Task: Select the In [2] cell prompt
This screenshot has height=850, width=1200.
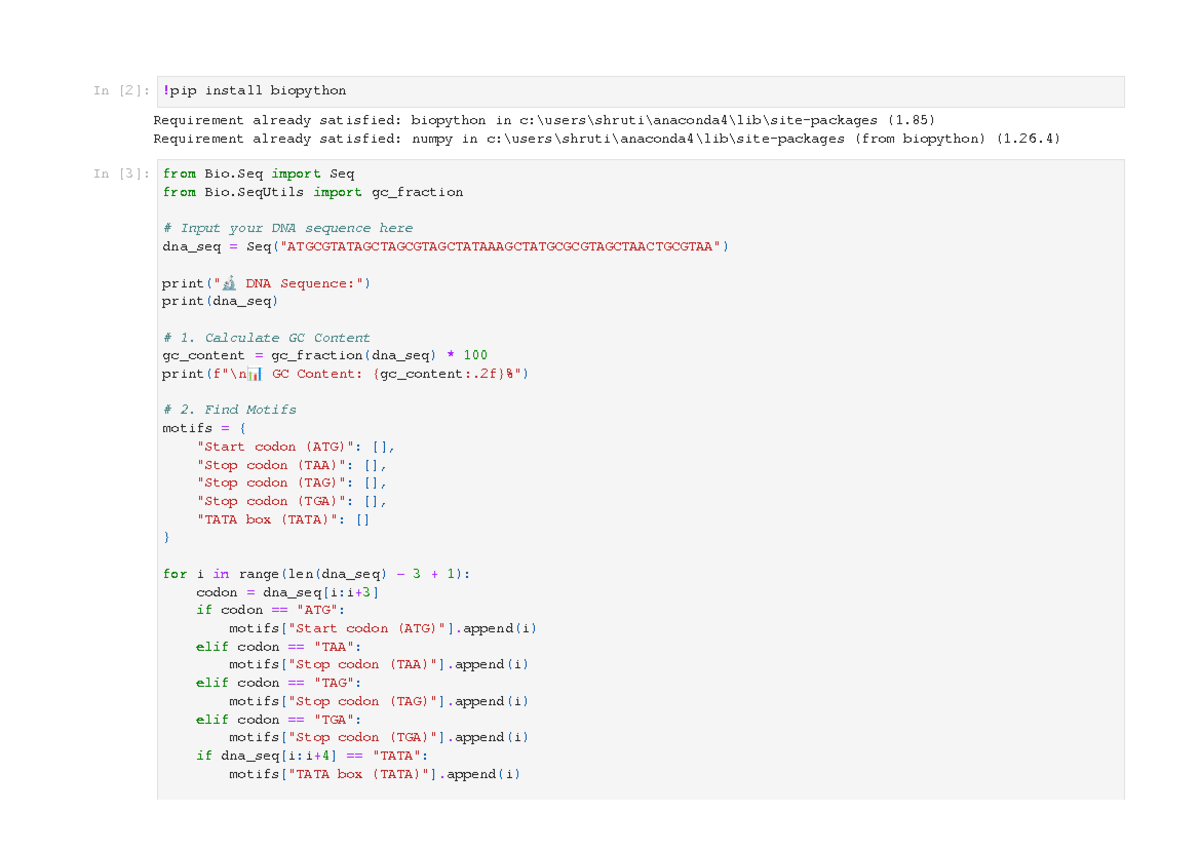Action: tap(121, 91)
